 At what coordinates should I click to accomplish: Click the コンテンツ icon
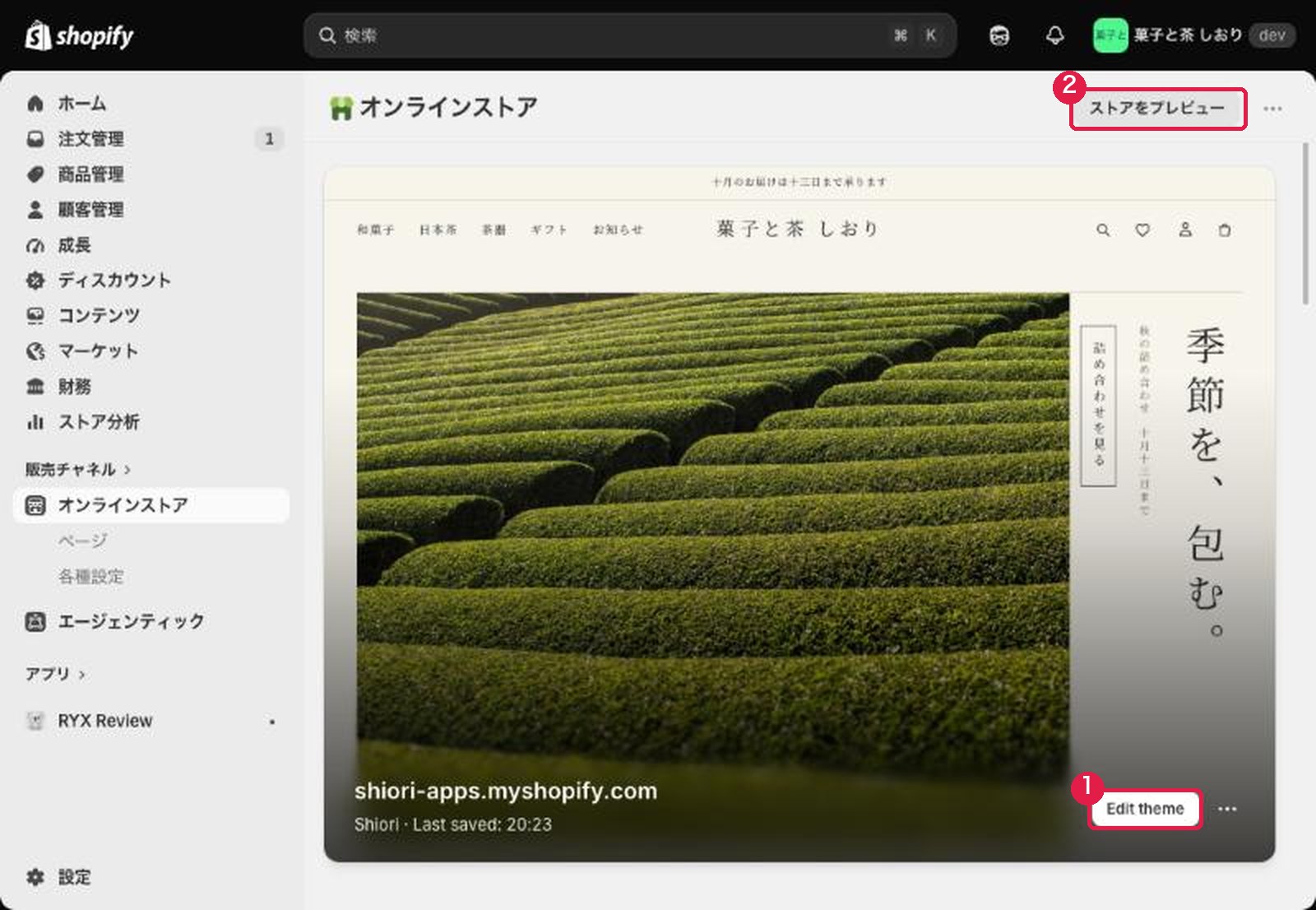(x=35, y=316)
